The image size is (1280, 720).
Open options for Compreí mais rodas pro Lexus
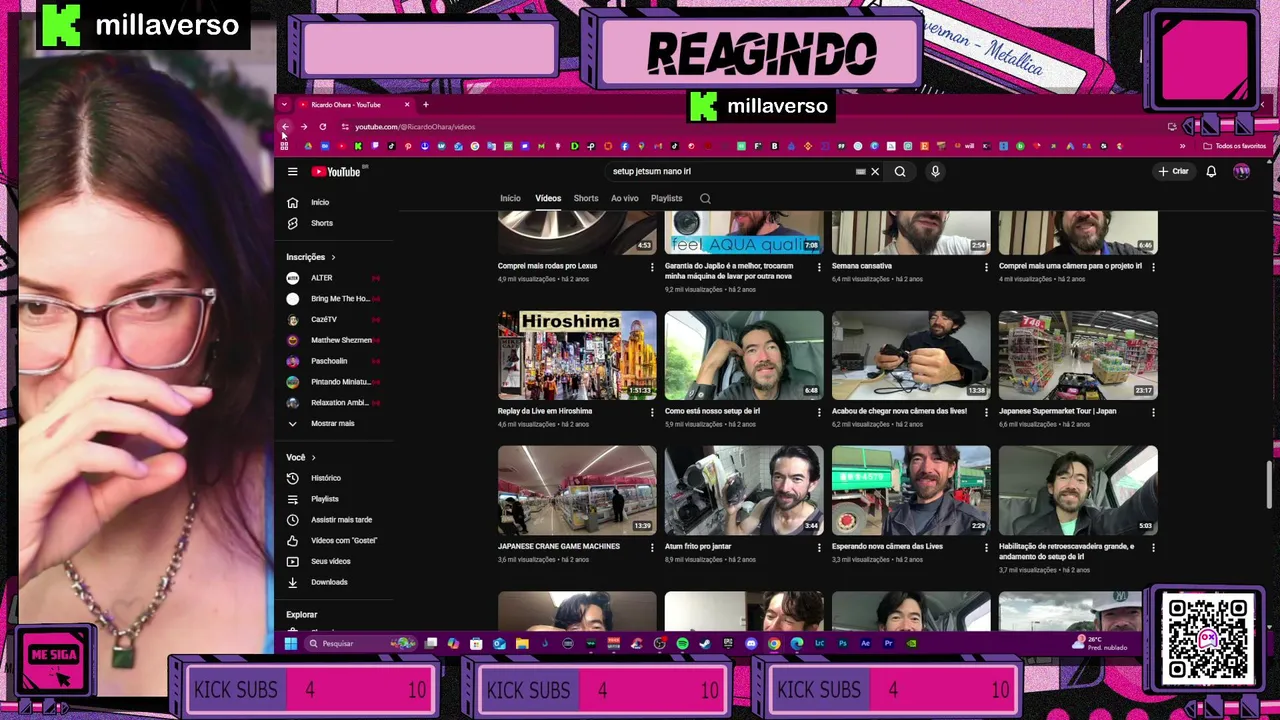[652, 267]
